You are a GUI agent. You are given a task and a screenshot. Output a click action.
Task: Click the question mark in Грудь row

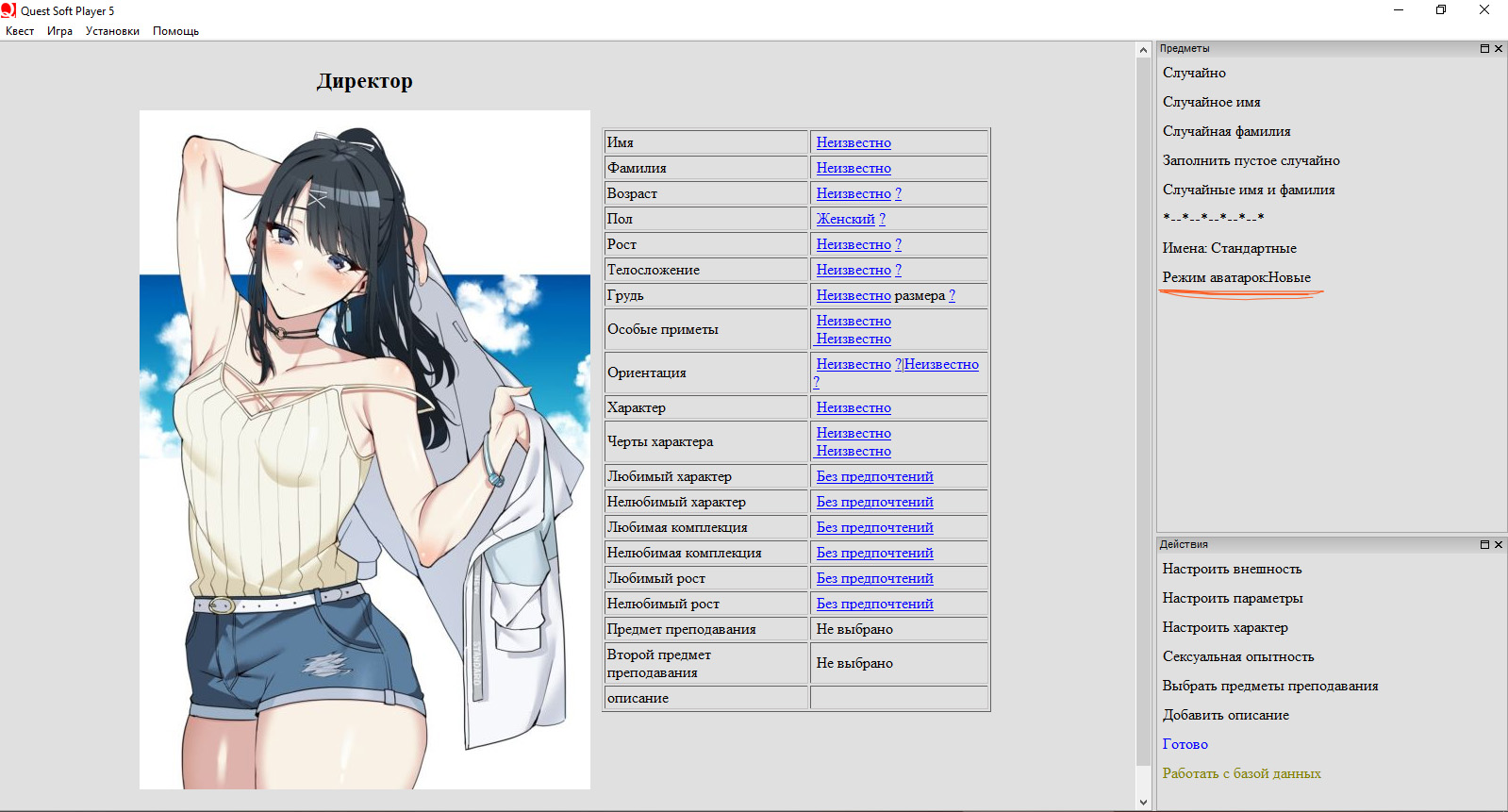[x=953, y=295]
